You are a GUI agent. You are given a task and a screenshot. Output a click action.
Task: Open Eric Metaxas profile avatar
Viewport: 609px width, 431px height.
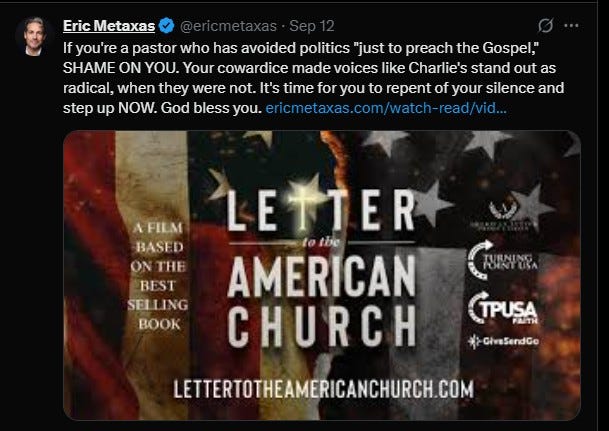point(34,36)
